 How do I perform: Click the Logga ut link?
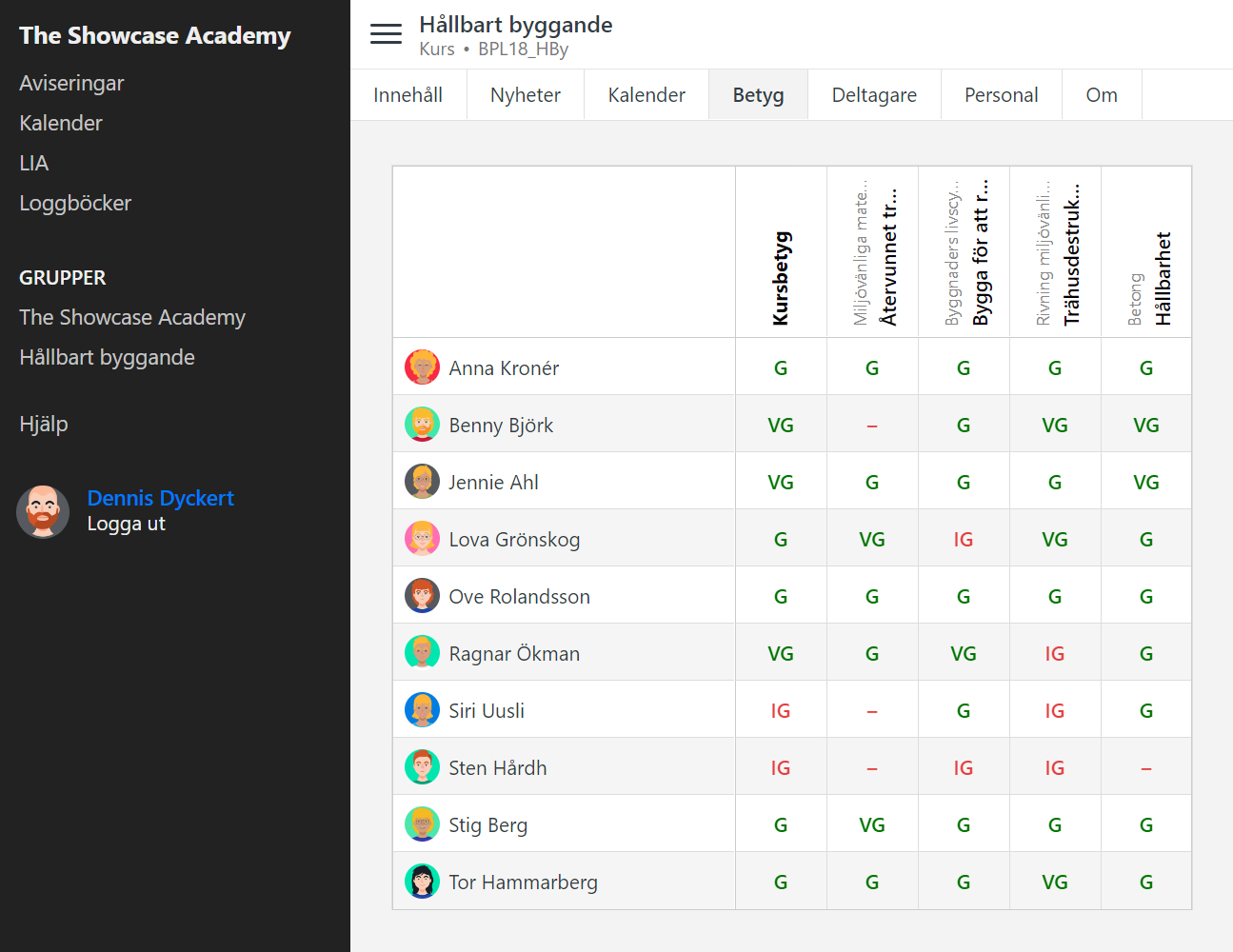(126, 523)
